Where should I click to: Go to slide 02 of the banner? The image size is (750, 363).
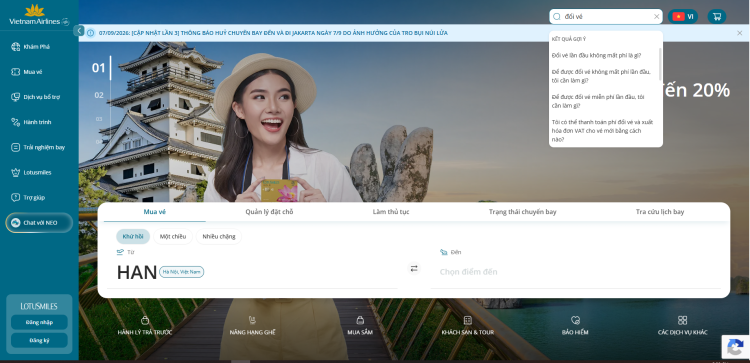coord(99,95)
